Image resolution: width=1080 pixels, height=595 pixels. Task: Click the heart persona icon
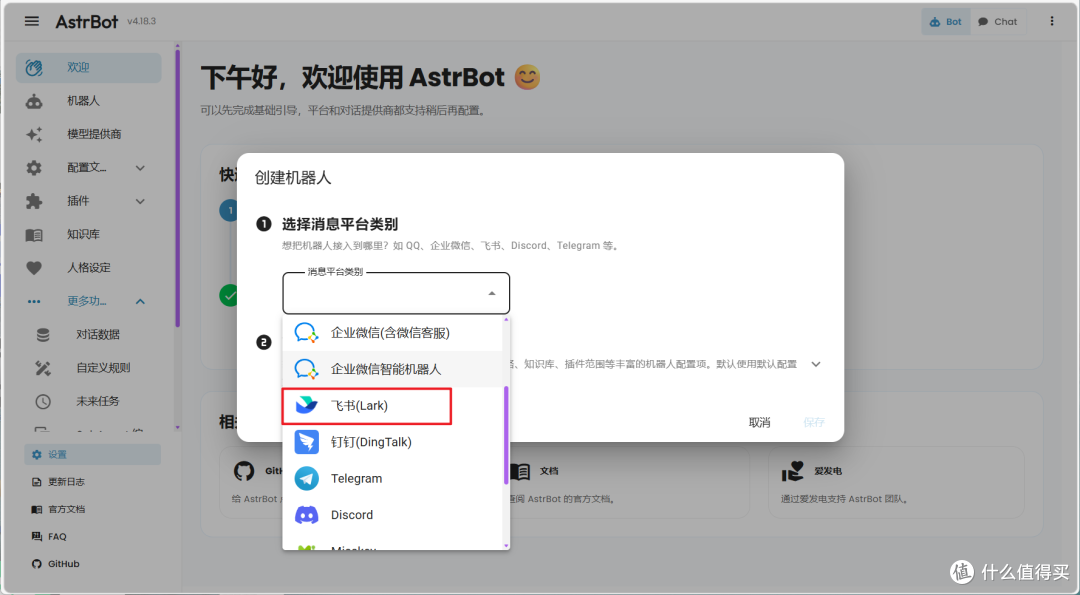34,268
